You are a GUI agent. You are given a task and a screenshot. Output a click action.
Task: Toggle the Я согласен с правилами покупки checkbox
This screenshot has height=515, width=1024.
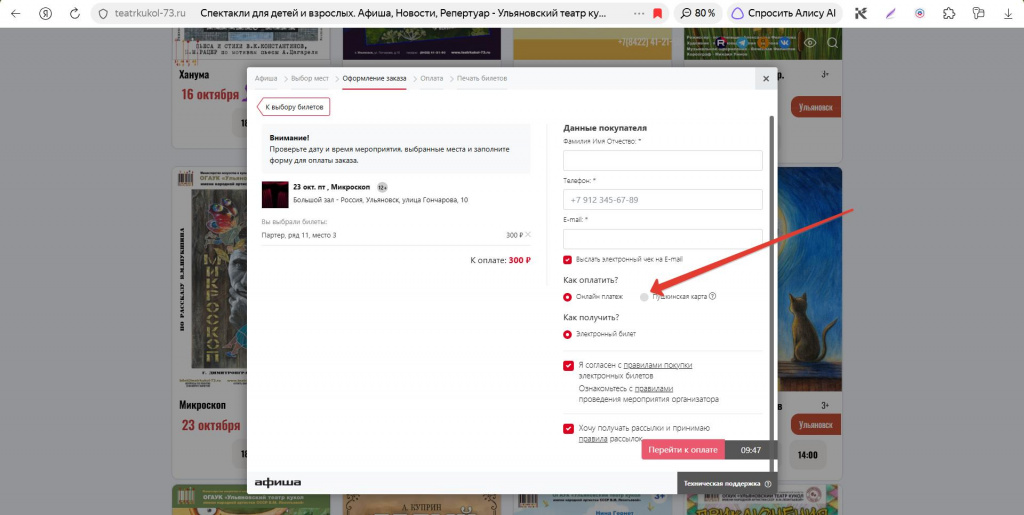[568, 366]
